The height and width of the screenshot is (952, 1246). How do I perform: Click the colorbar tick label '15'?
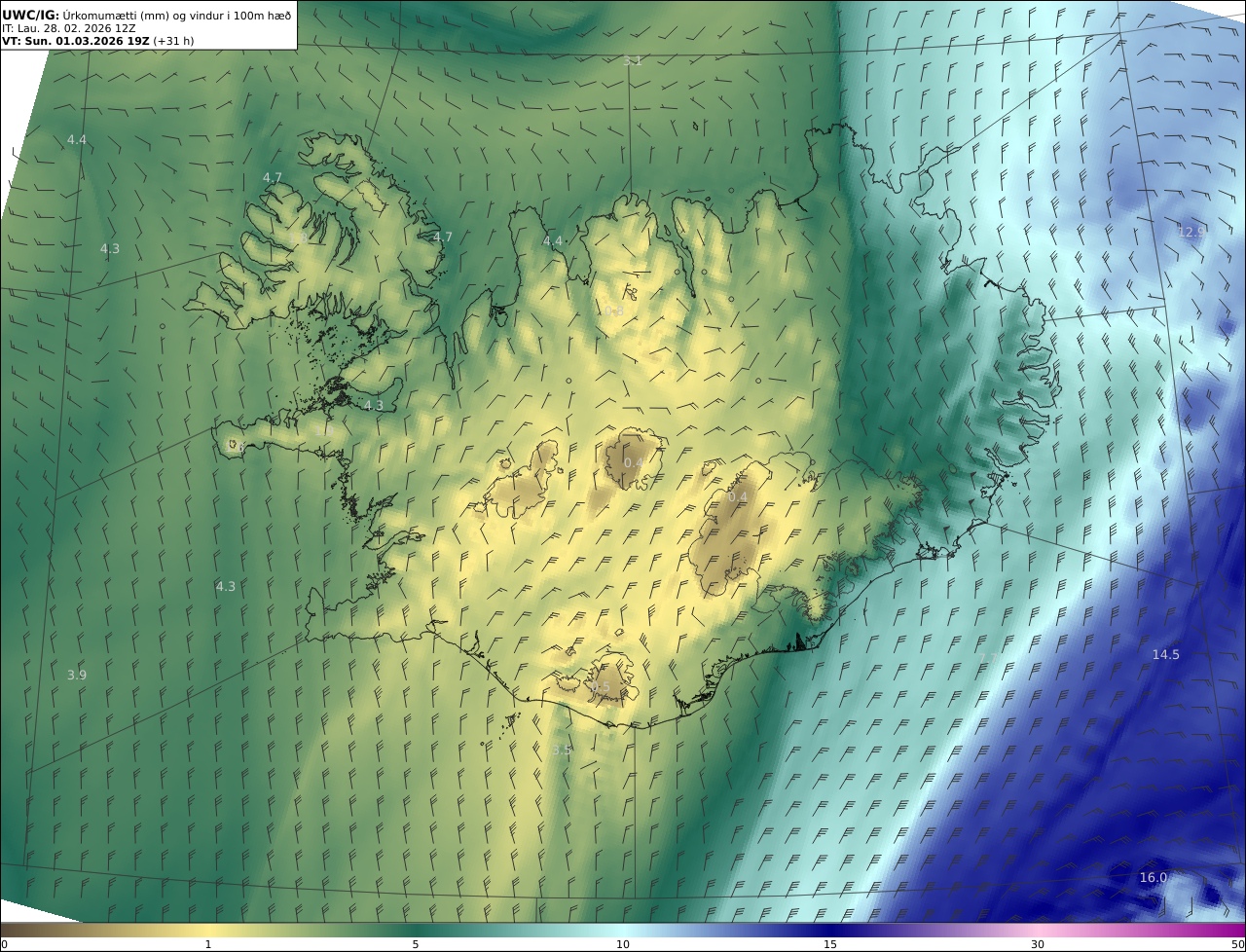830,944
